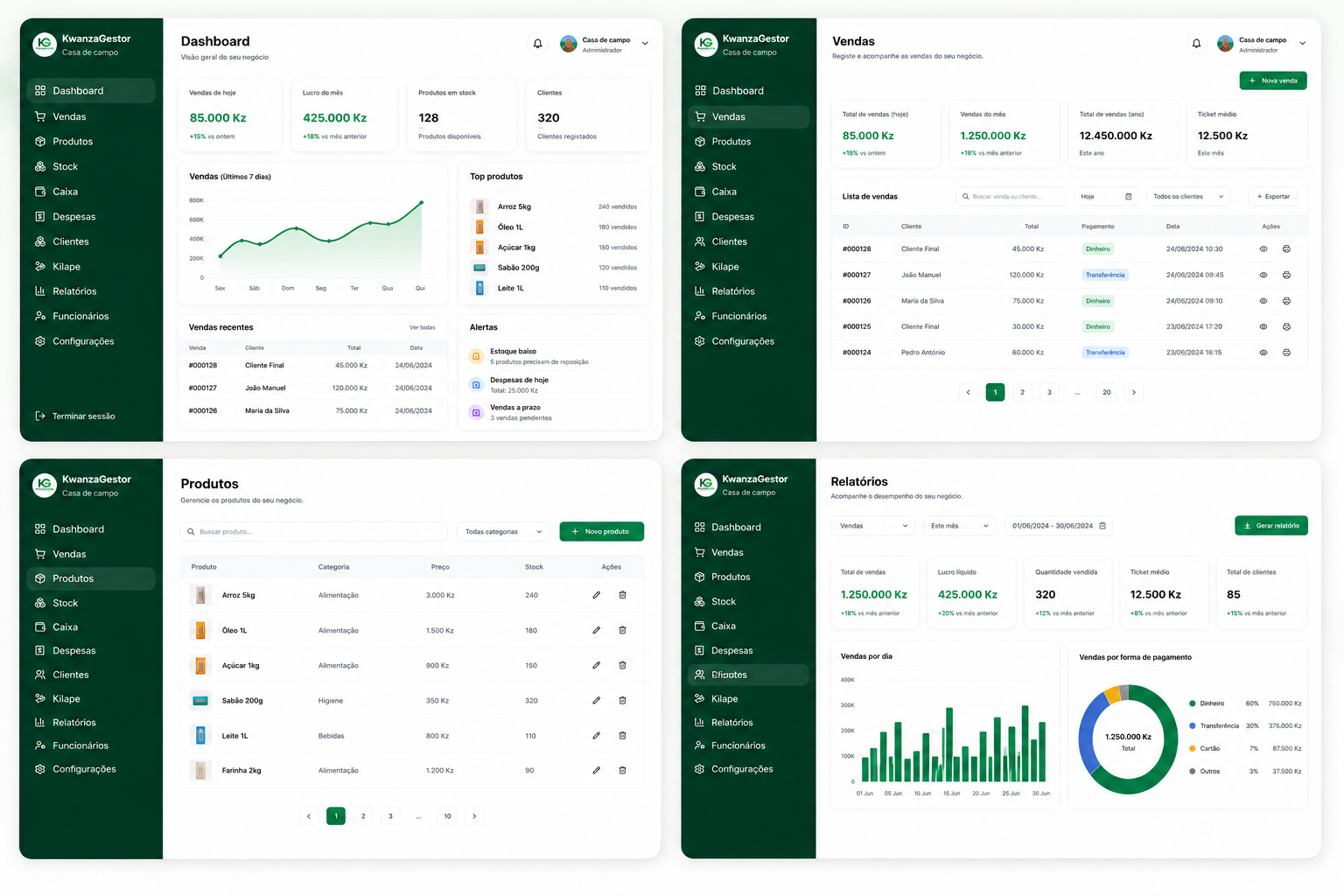Open calendar icon beside 01/06/2024 - 30/06/2024
Screen dimensions: 1344x896
point(1102,526)
